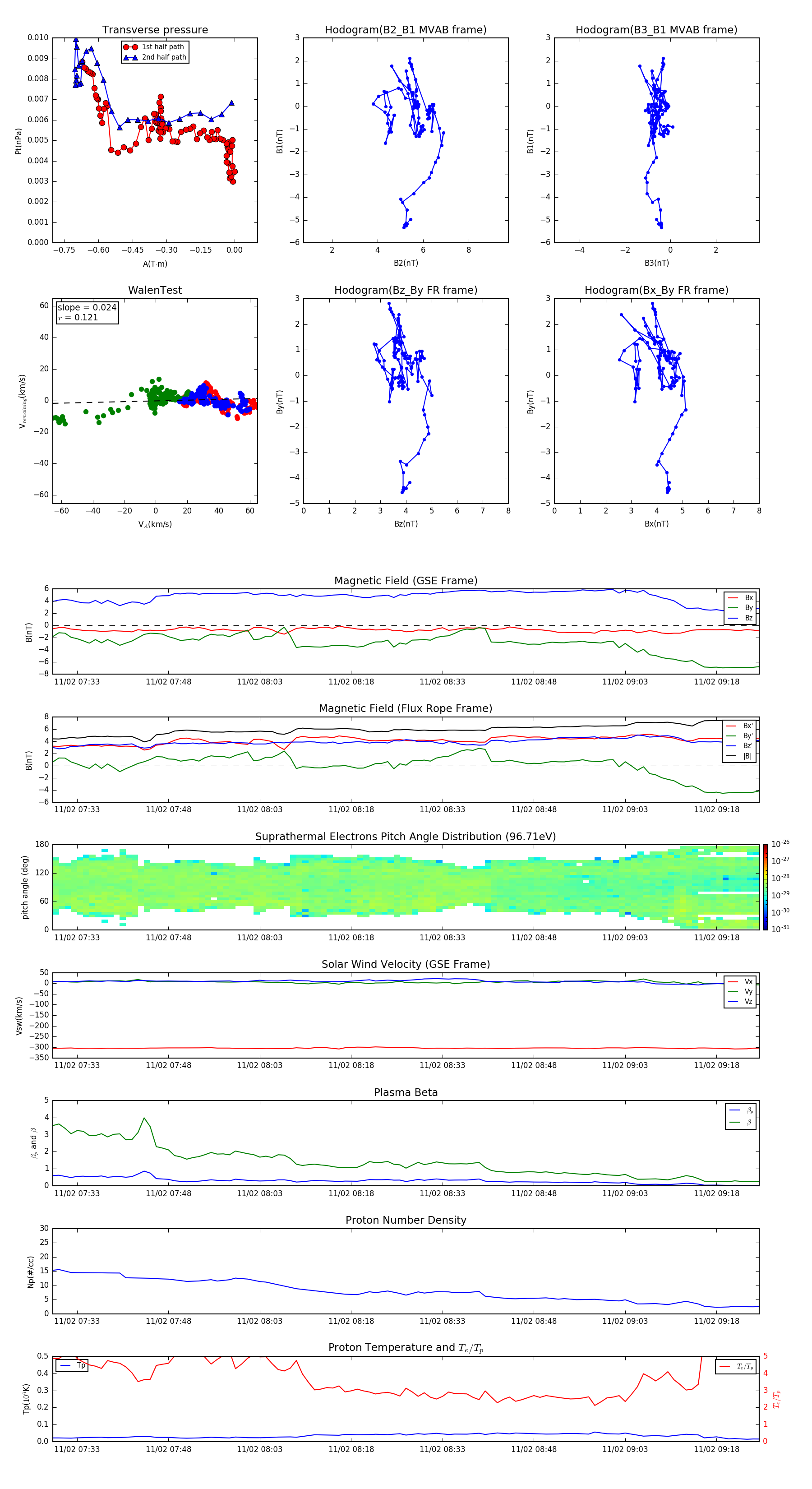
Task: Click the '|B|' entry in flux rope legend
Action: point(740,756)
